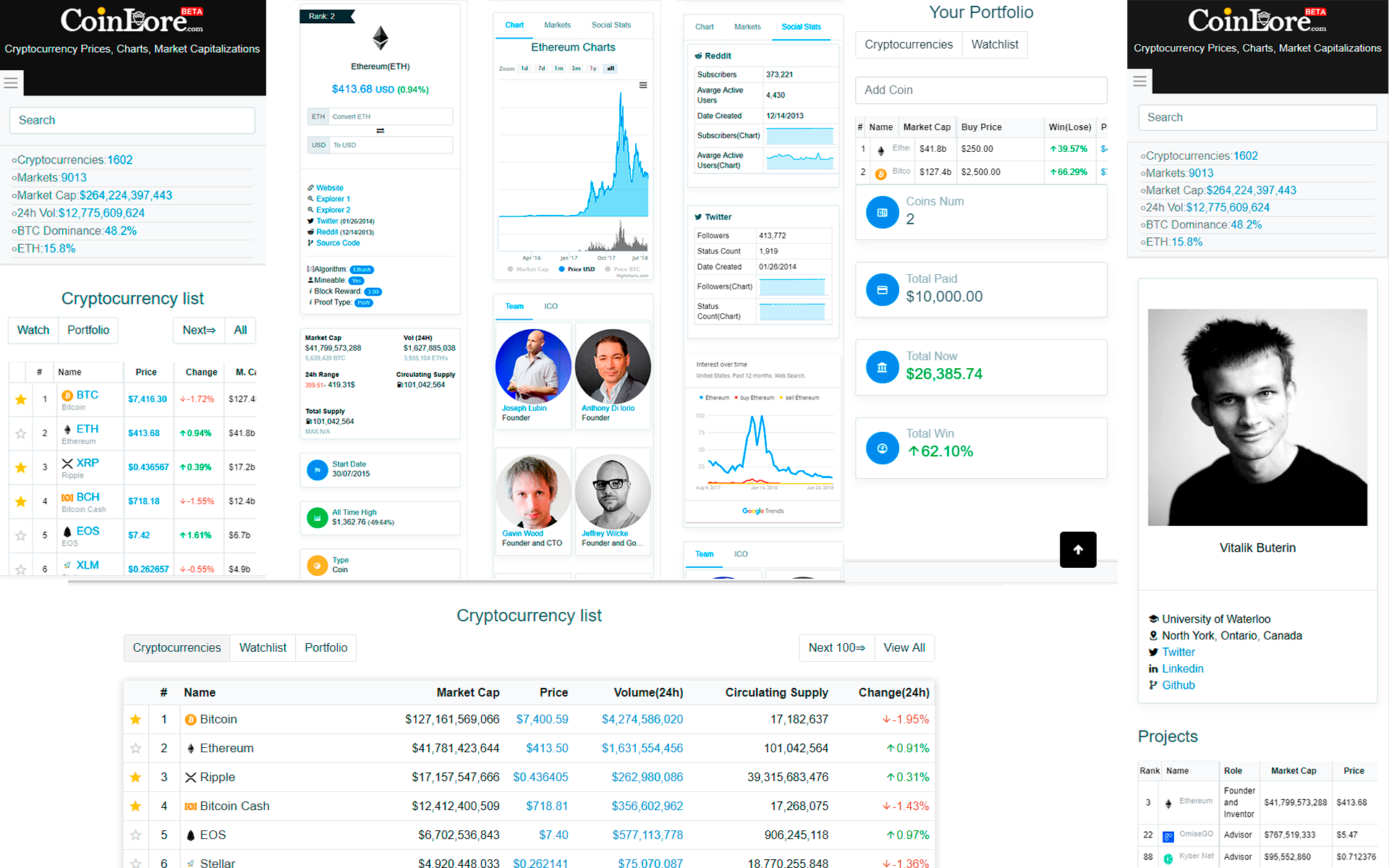Click the Add Coin input field
Viewport: 1389px width, 868px height.
(x=980, y=90)
